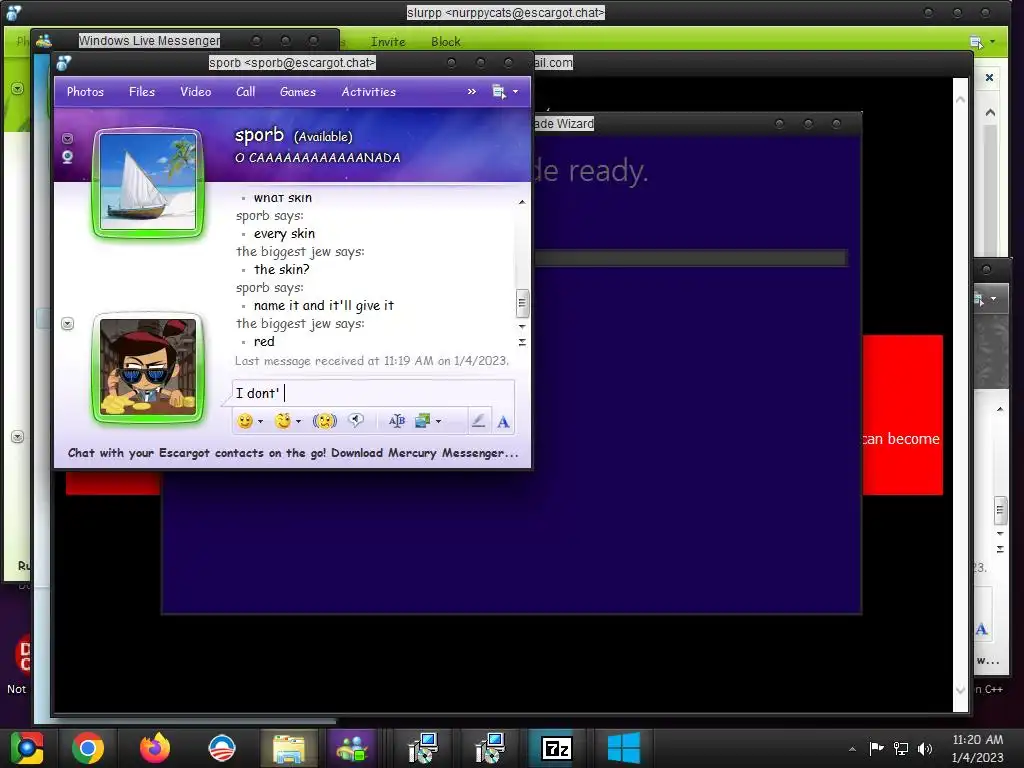Click the message input field containing "I dont'"
Image resolution: width=1024 pixels, height=768 pixels.
click(374, 393)
